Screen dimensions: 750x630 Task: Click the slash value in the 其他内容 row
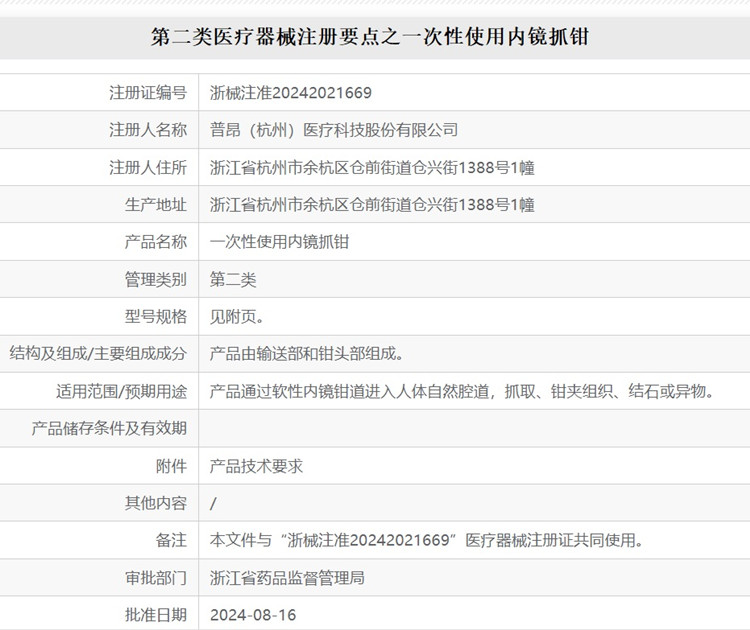(x=213, y=503)
